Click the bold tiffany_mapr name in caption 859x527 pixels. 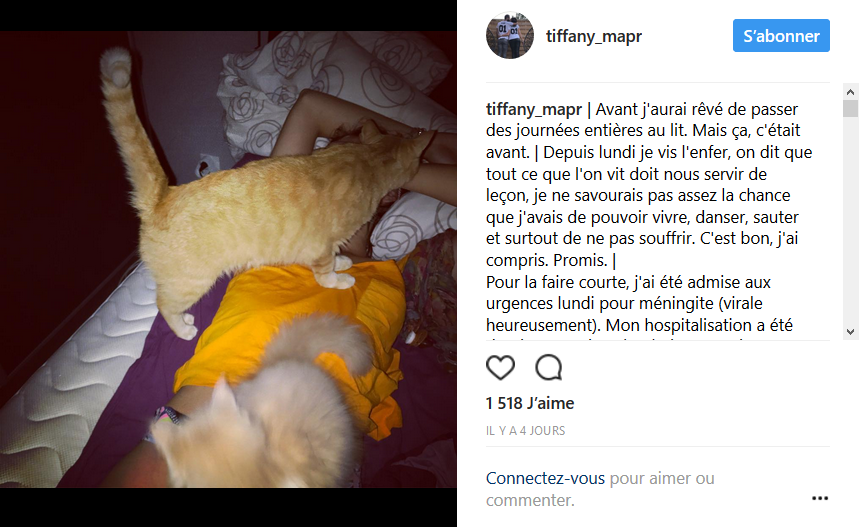[534, 109]
